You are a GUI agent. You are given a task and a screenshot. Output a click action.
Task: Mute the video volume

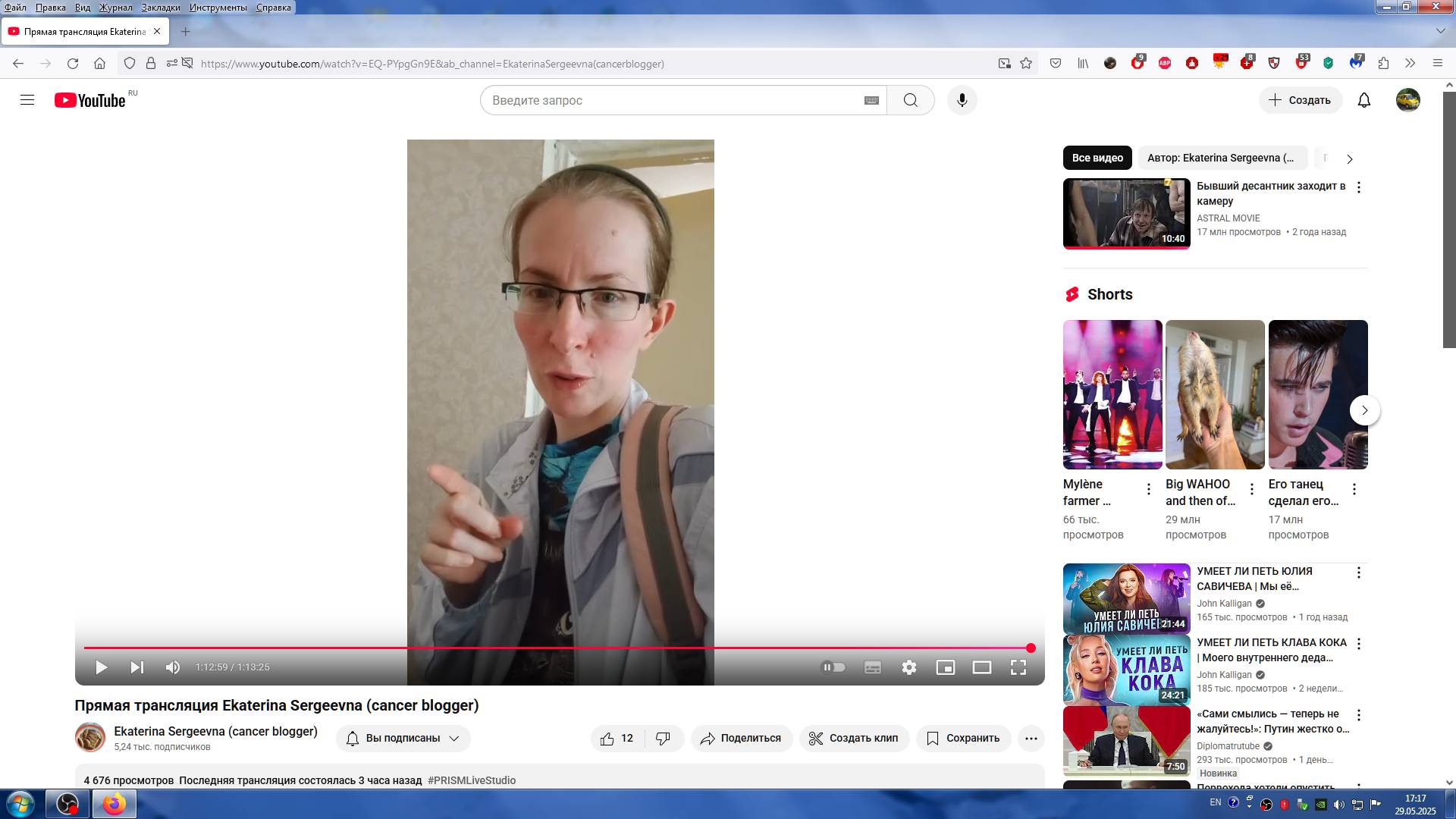(173, 667)
